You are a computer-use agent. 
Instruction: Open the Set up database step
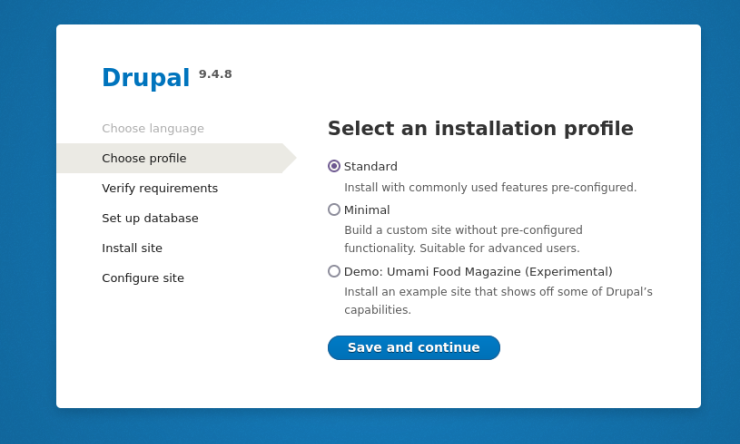pos(150,218)
